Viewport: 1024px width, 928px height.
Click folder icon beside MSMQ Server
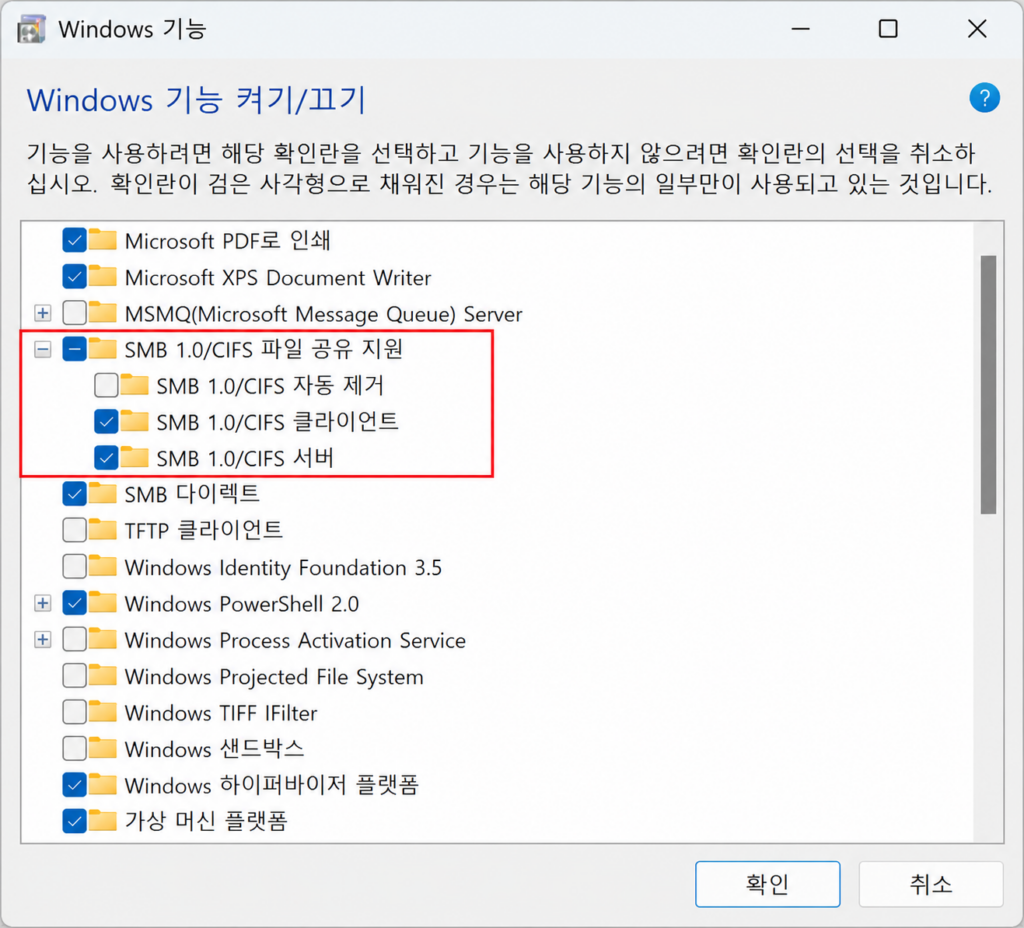pyautogui.click(x=103, y=312)
